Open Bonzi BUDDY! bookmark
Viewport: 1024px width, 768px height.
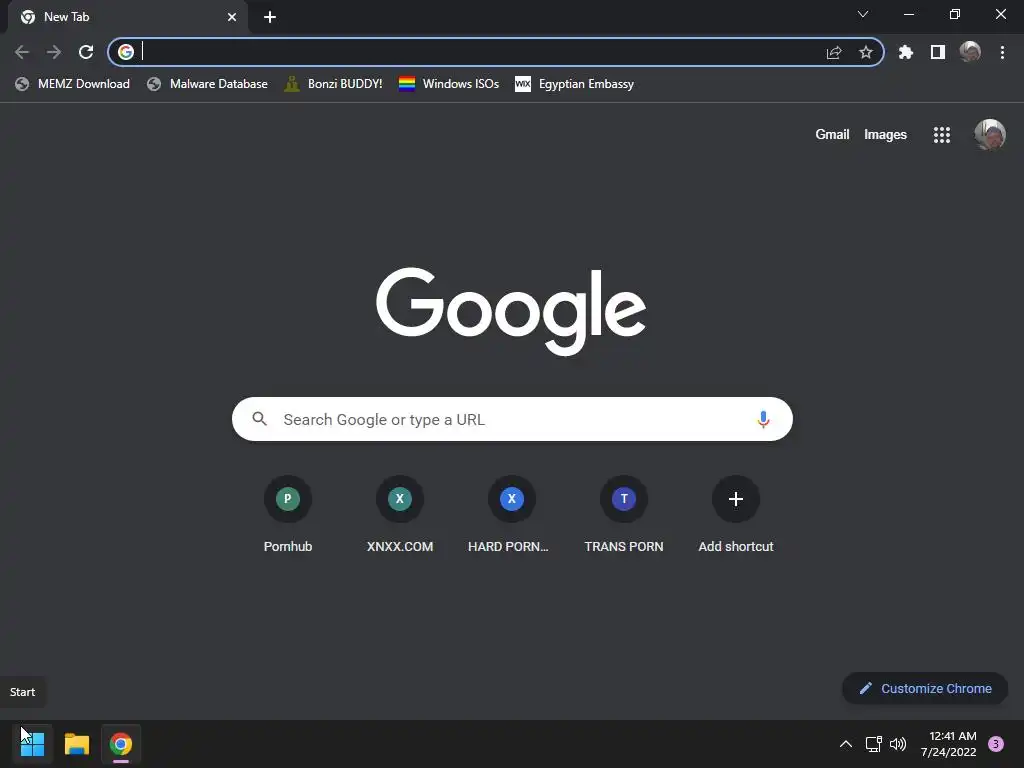(333, 84)
